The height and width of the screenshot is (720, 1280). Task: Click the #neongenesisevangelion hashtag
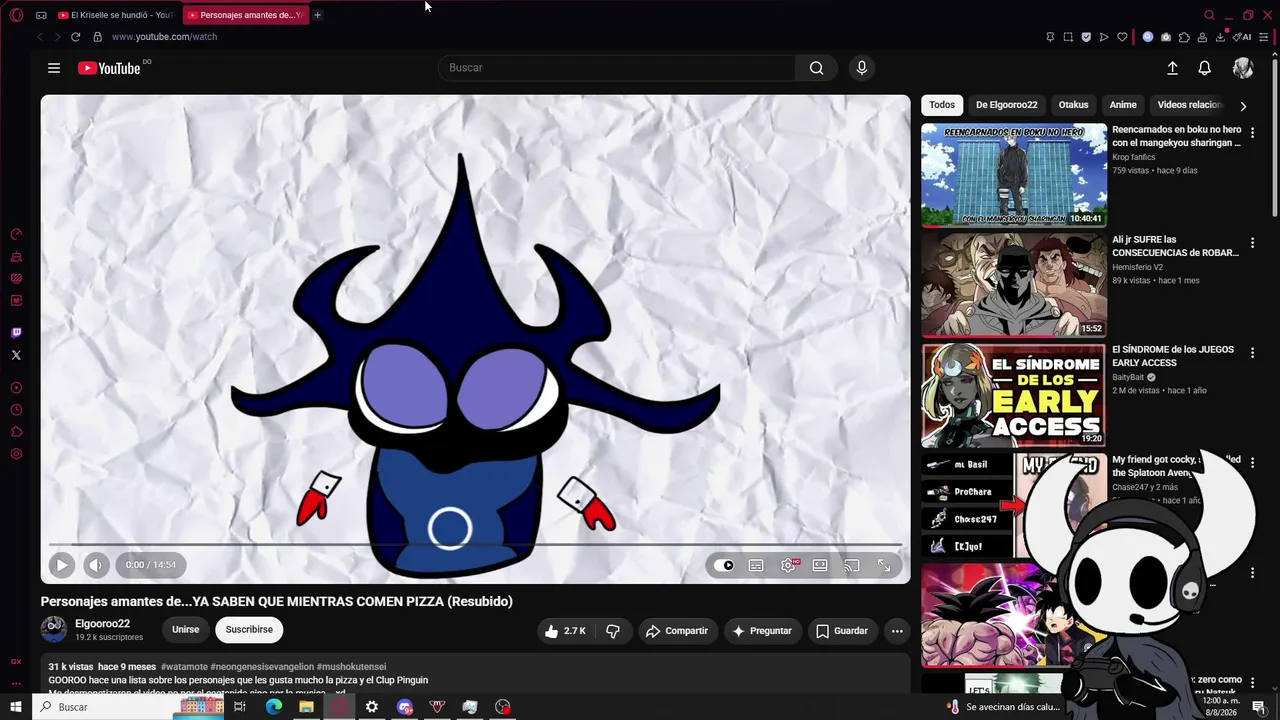point(262,667)
